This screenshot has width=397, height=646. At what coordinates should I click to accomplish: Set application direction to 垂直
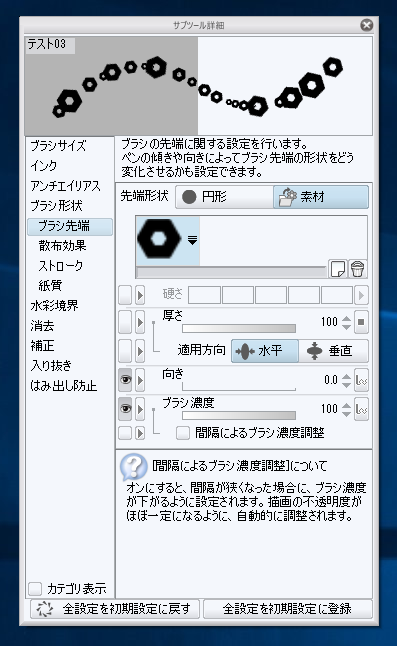point(333,351)
